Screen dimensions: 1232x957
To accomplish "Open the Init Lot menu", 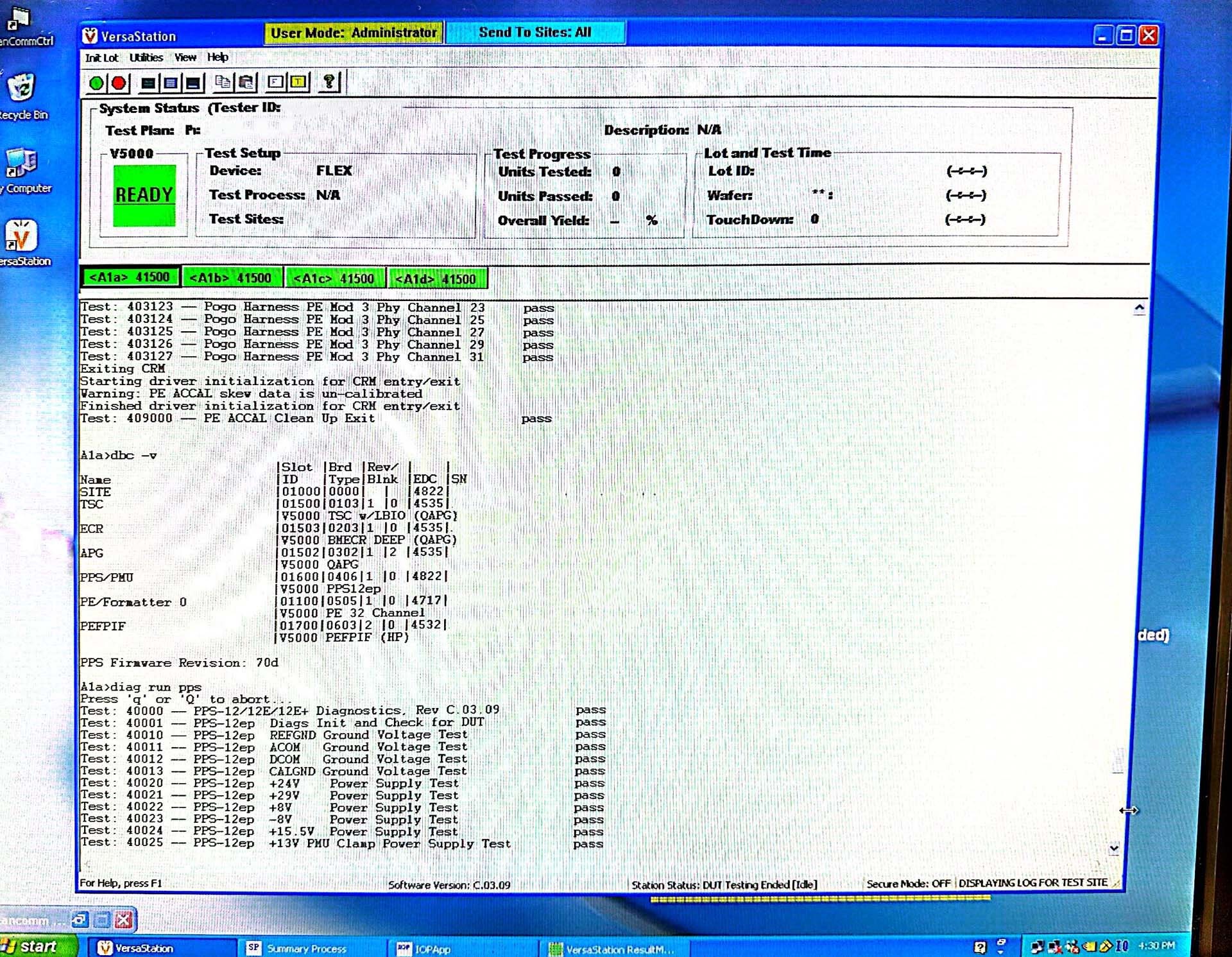I will tap(101, 58).
